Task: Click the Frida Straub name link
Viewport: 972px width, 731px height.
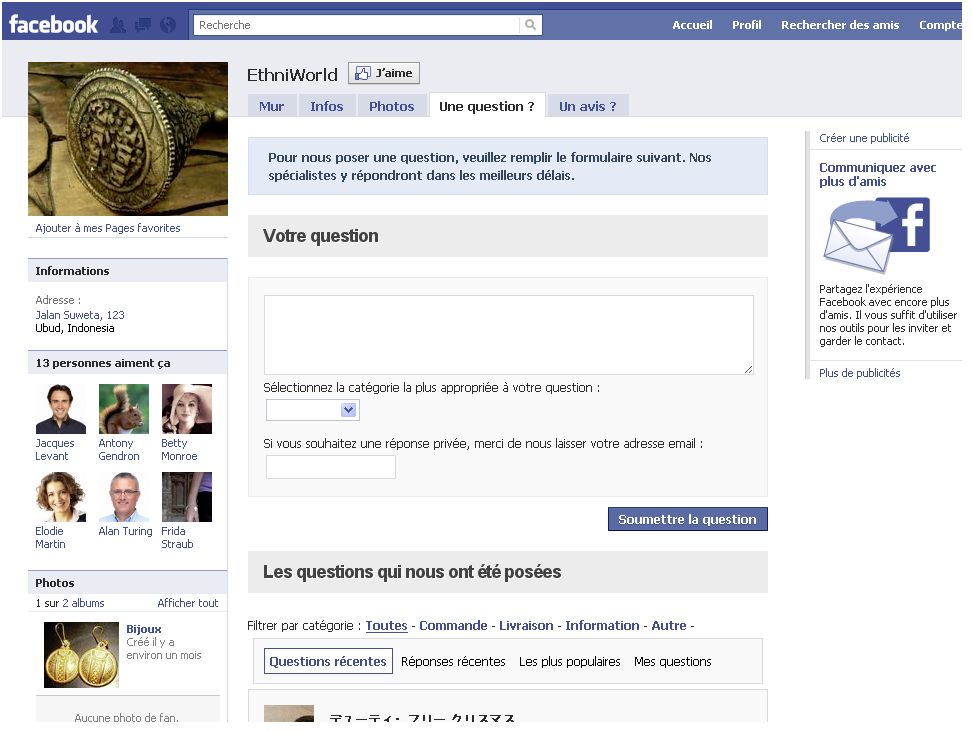Action: coord(177,538)
